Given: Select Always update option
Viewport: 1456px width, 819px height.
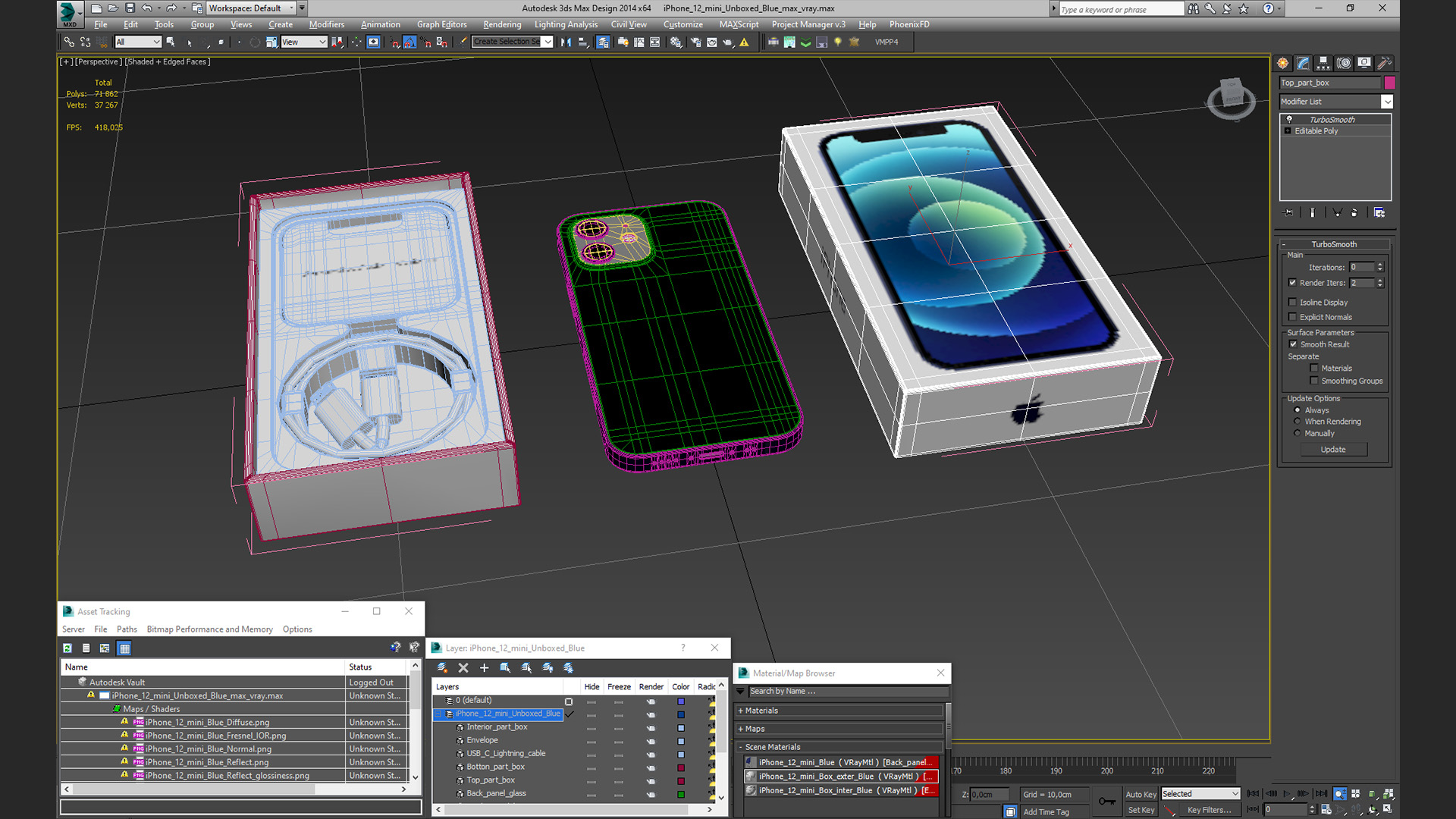Looking at the screenshot, I should 1298,410.
